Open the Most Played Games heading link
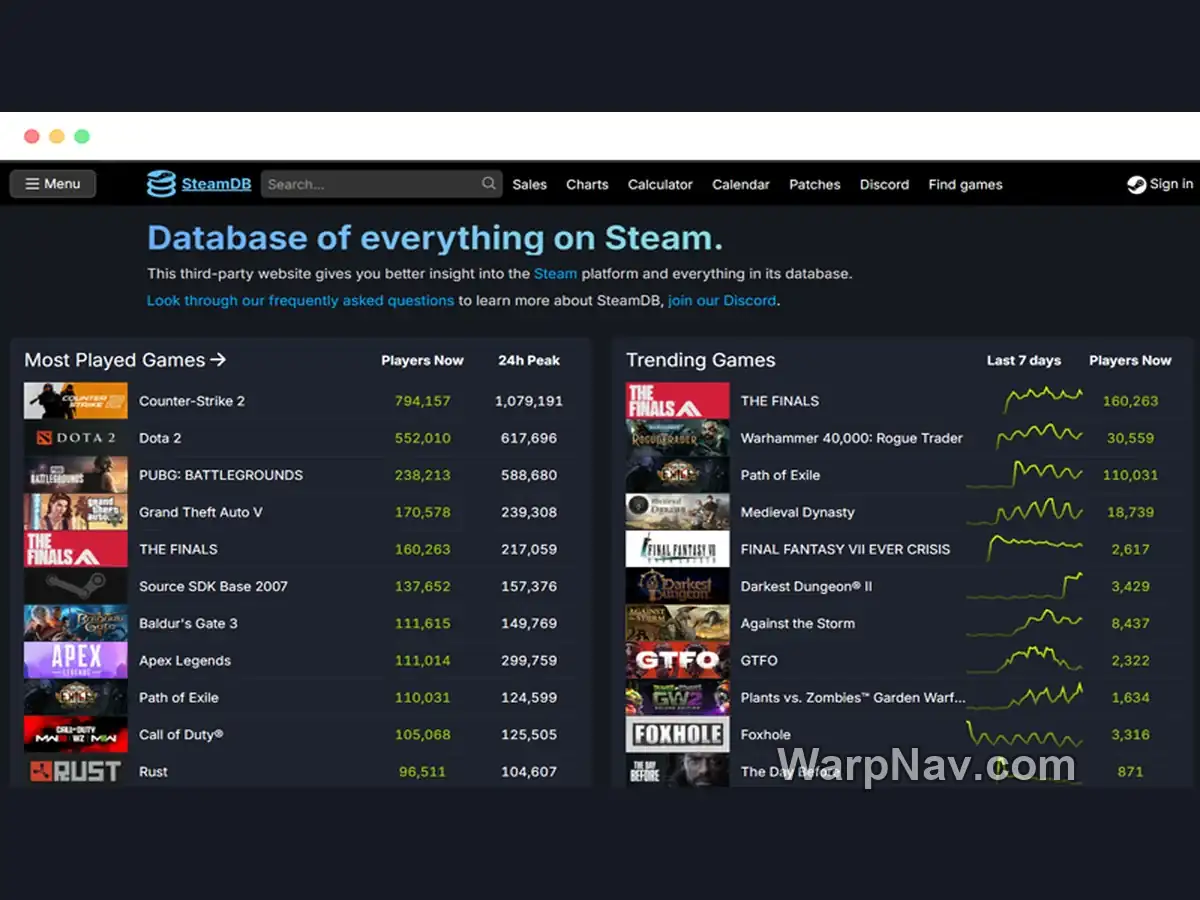 click(x=125, y=360)
